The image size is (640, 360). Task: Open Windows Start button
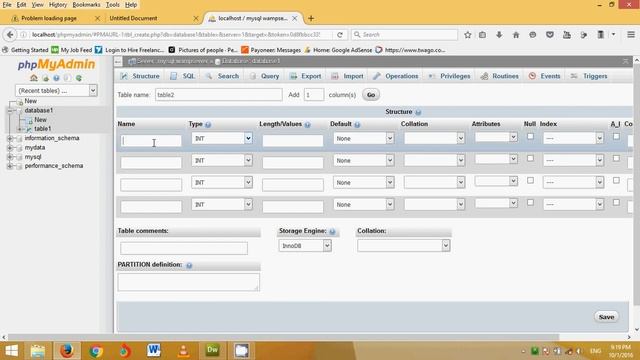click(x=11, y=351)
